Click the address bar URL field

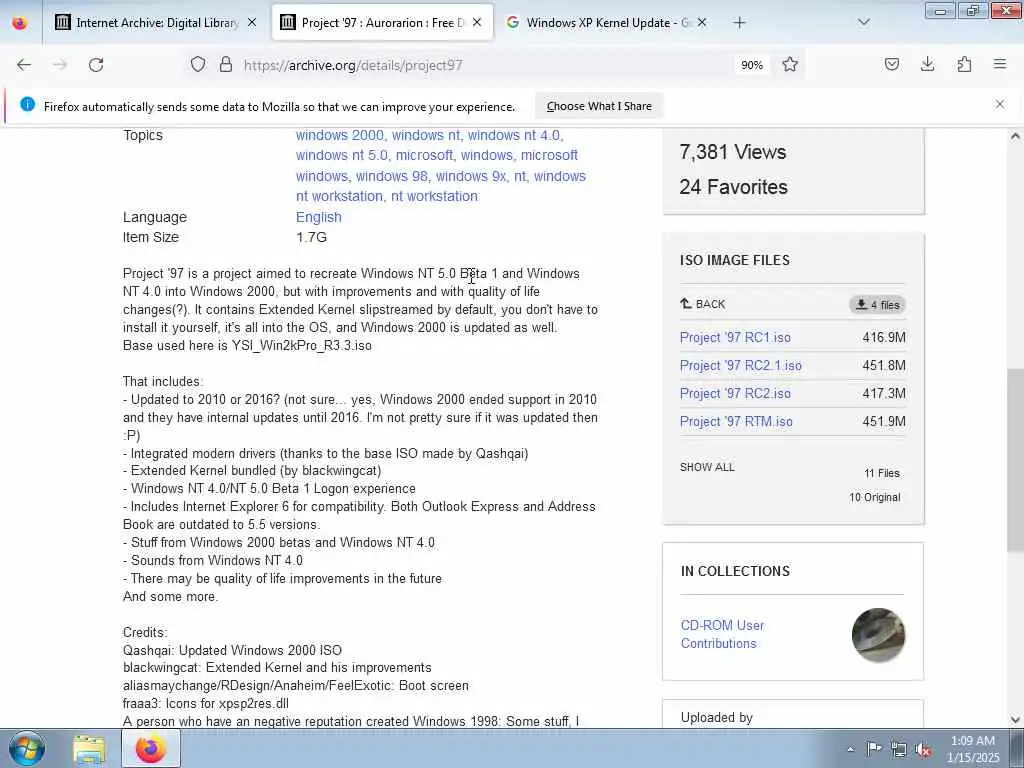coord(485,65)
